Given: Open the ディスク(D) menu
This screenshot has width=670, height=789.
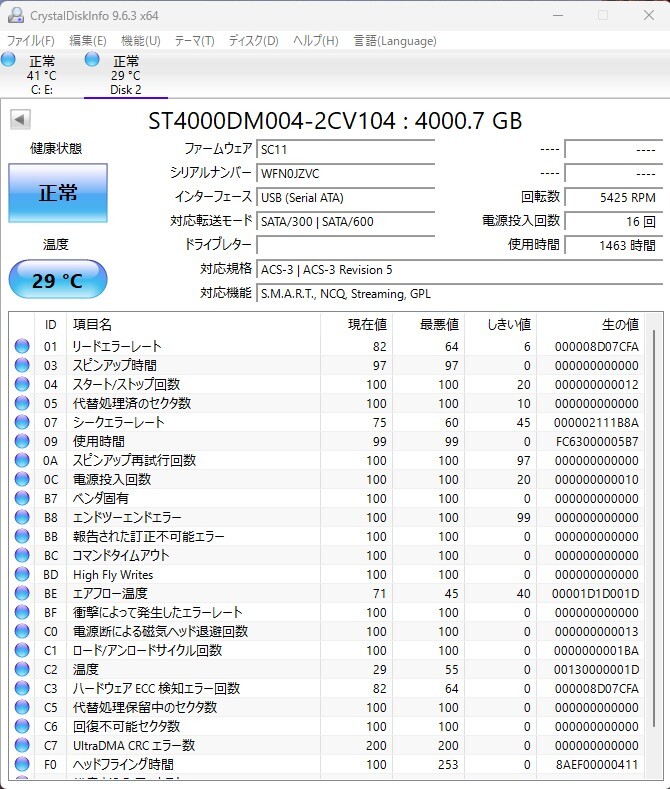Looking at the screenshot, I should click(254, 41).
